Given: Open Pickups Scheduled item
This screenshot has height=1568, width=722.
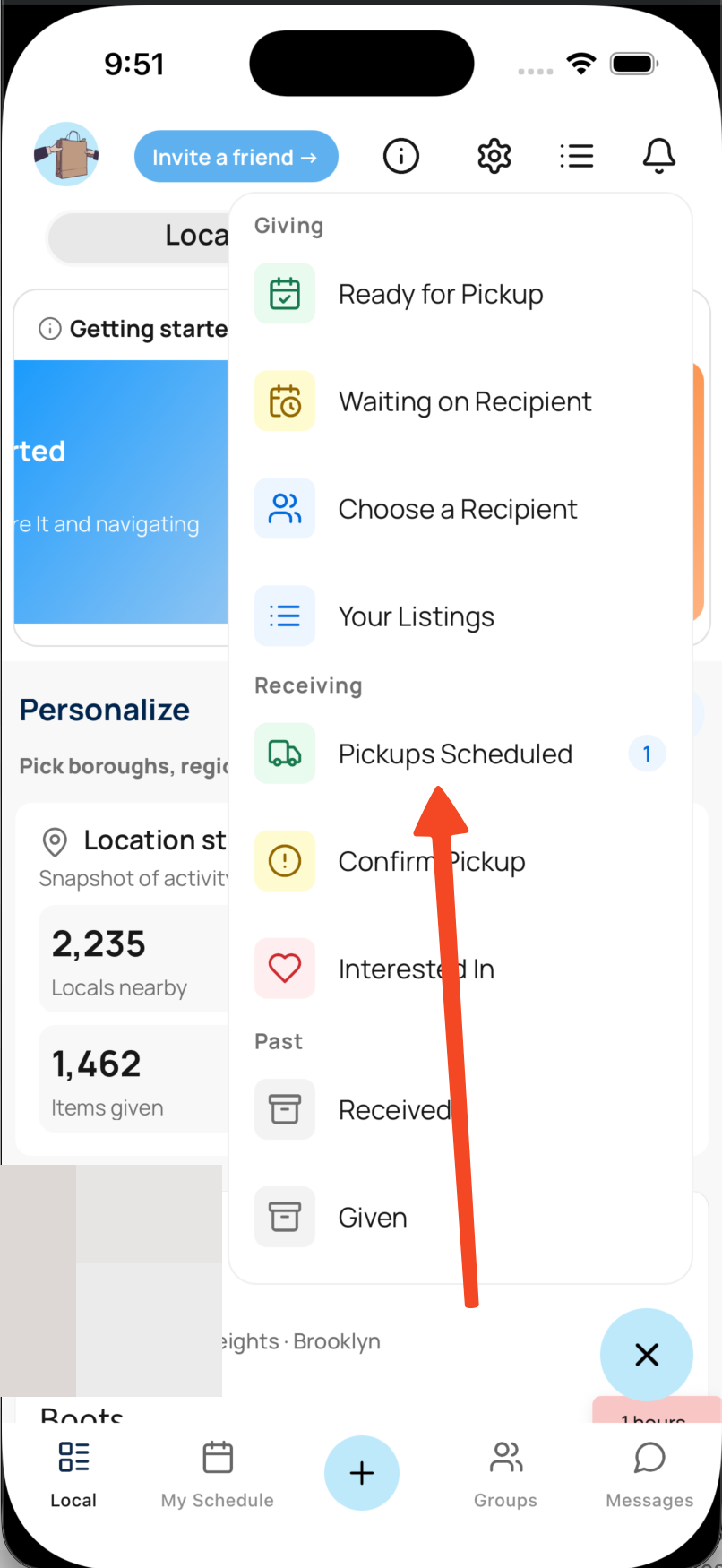Looking at the screenshot, I should pos(455,754).
